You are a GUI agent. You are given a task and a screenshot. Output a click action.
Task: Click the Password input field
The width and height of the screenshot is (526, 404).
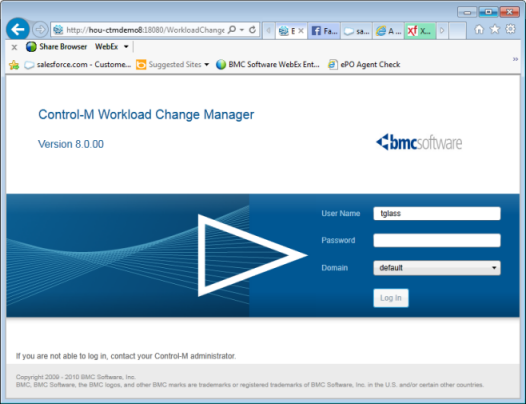pyautogui.click(x=437, y=240)
